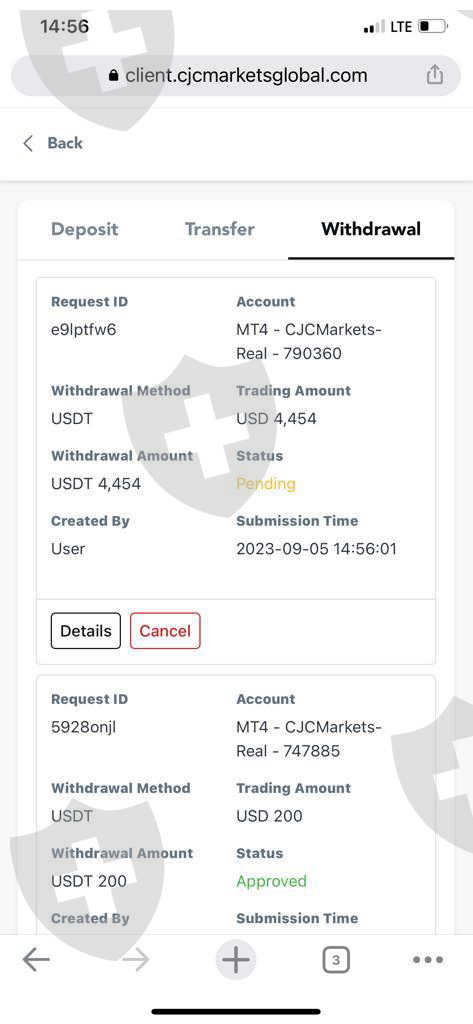Open Details for request e9lptfw6
The width and height of the screenshot is (473, 1024).
(x=86, y=631)
